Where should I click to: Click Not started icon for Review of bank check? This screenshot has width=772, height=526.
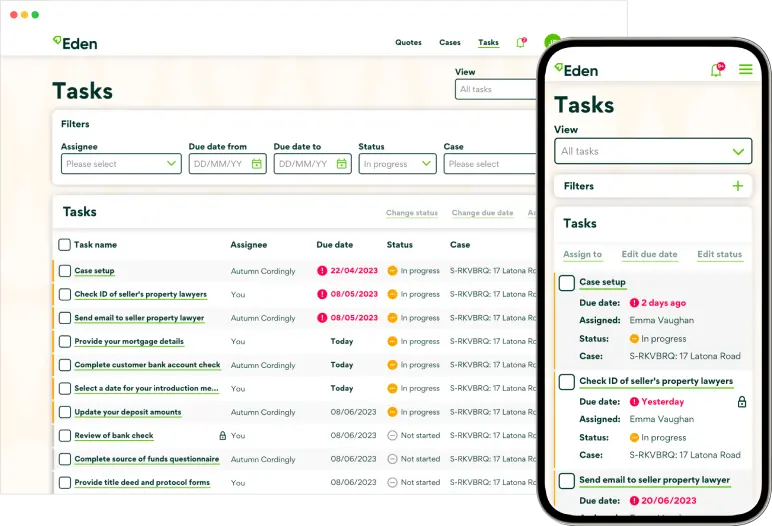[x=392, y=435]
